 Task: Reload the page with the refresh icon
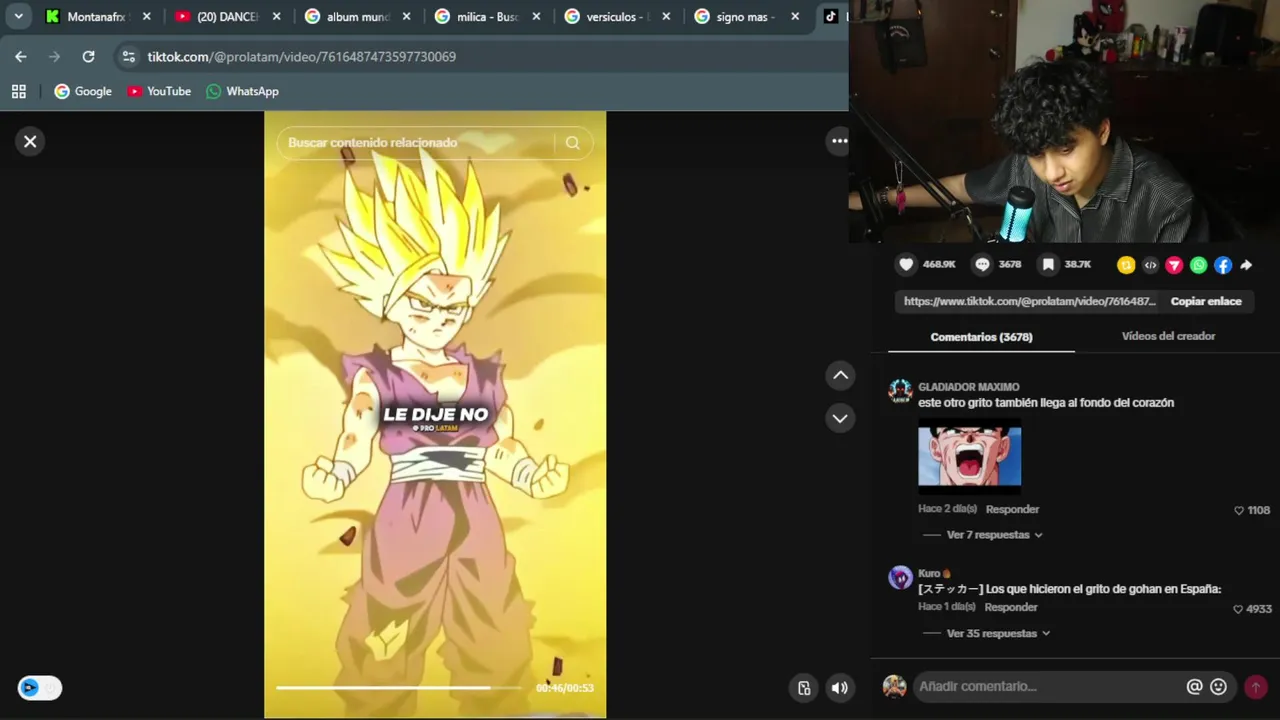[88, 57]
